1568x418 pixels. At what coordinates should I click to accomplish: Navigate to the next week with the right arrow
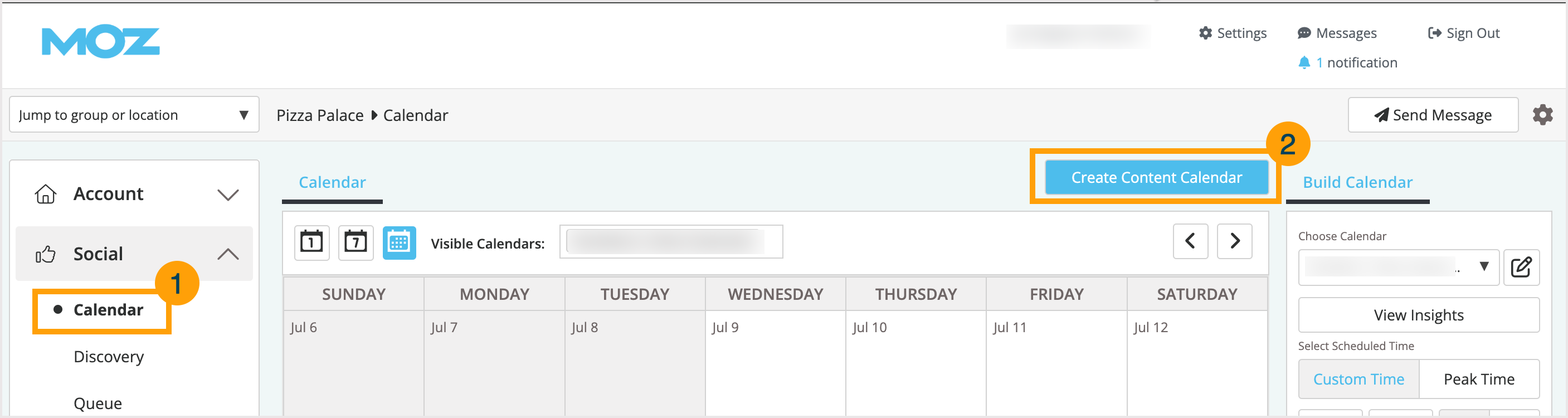pos(1234,241)
